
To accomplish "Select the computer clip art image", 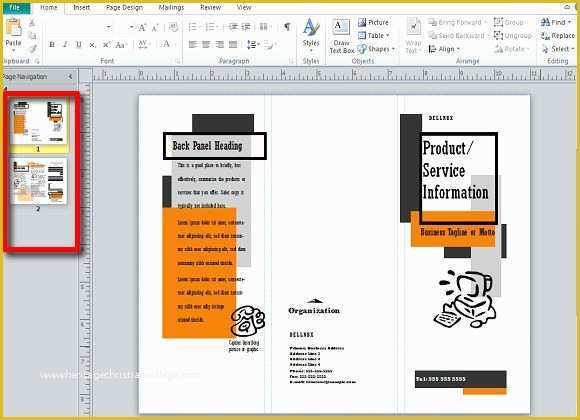I will 465,299.
